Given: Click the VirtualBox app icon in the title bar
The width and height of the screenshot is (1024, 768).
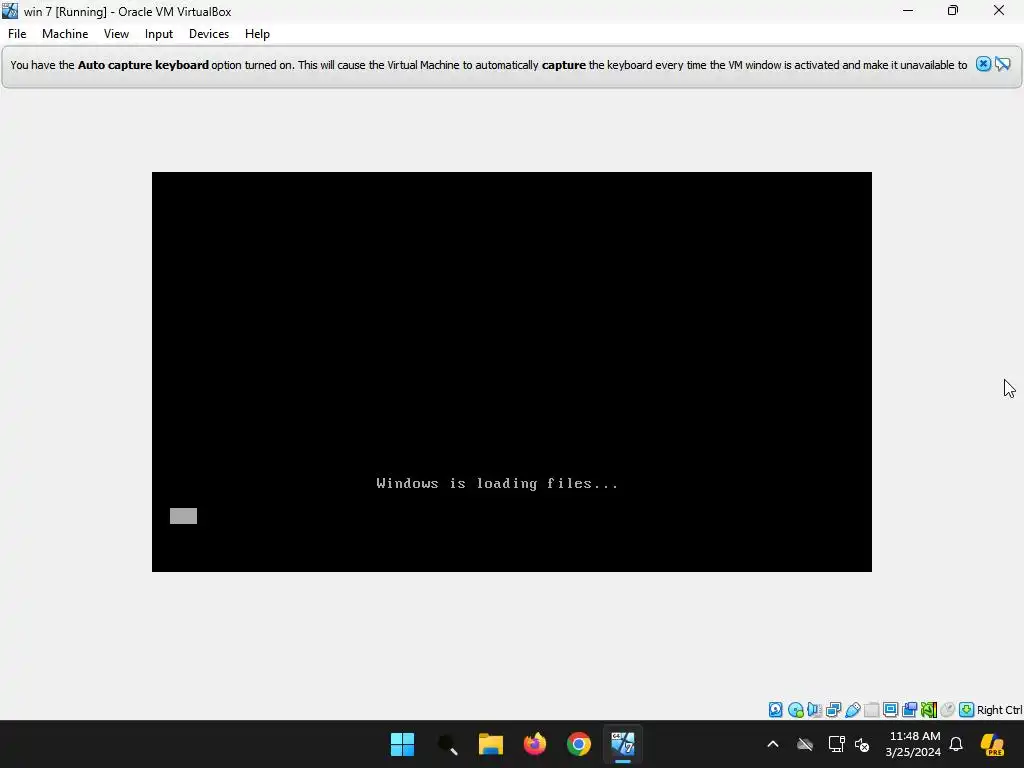Looking at the screenshot, I should point(10,10).
